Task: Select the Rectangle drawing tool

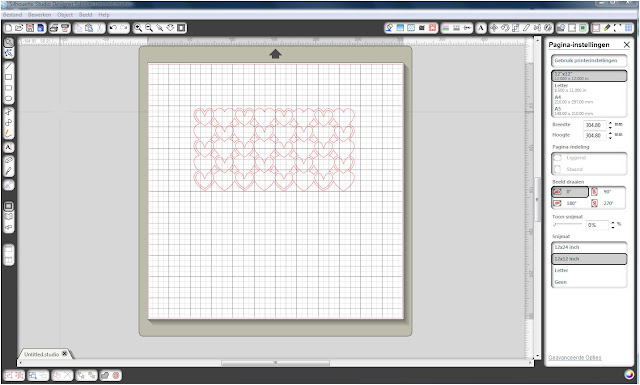Action: pyautogui.click(x=9, y=77)
